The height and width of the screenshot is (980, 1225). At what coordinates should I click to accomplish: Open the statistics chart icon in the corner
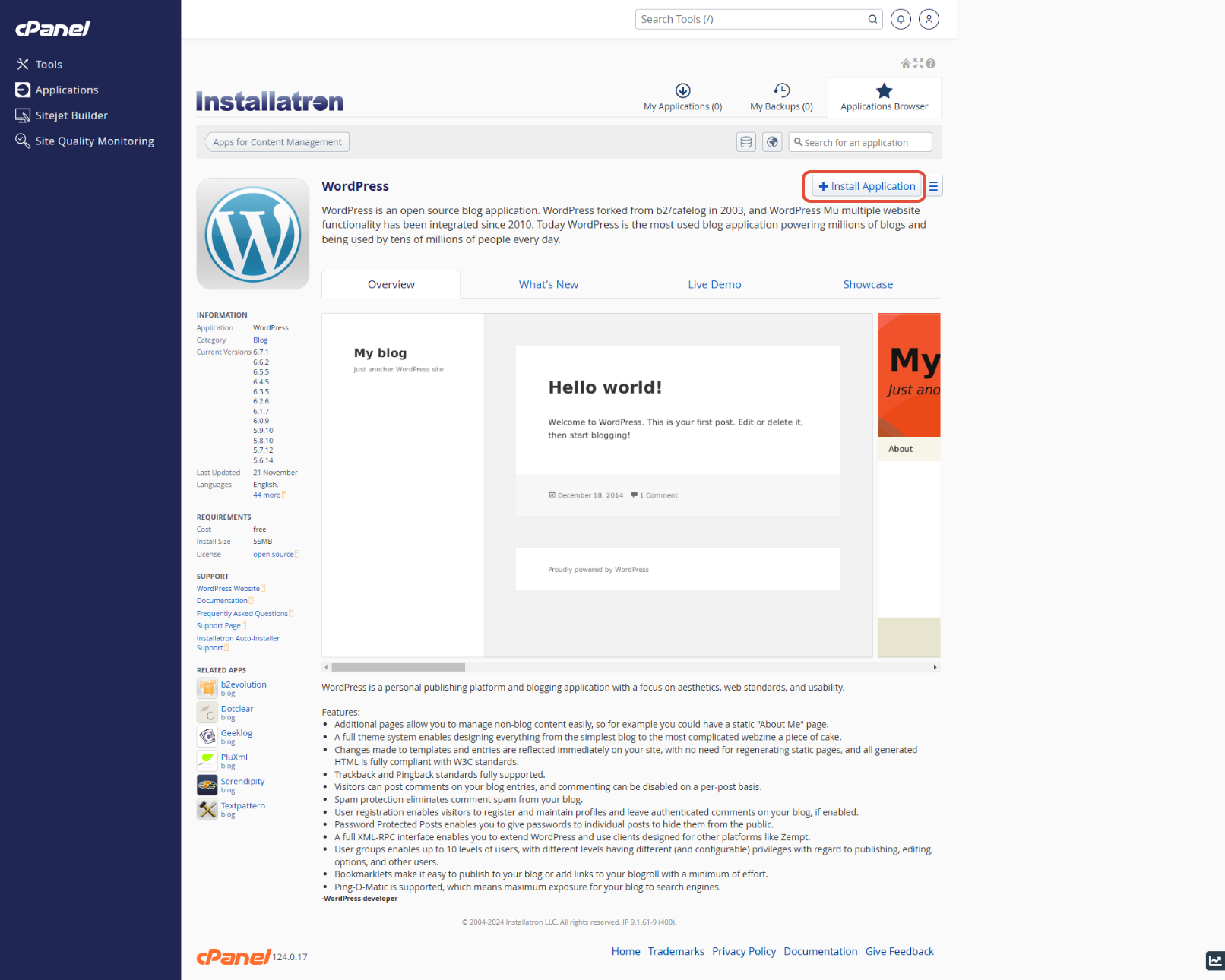coord(1215,961)
